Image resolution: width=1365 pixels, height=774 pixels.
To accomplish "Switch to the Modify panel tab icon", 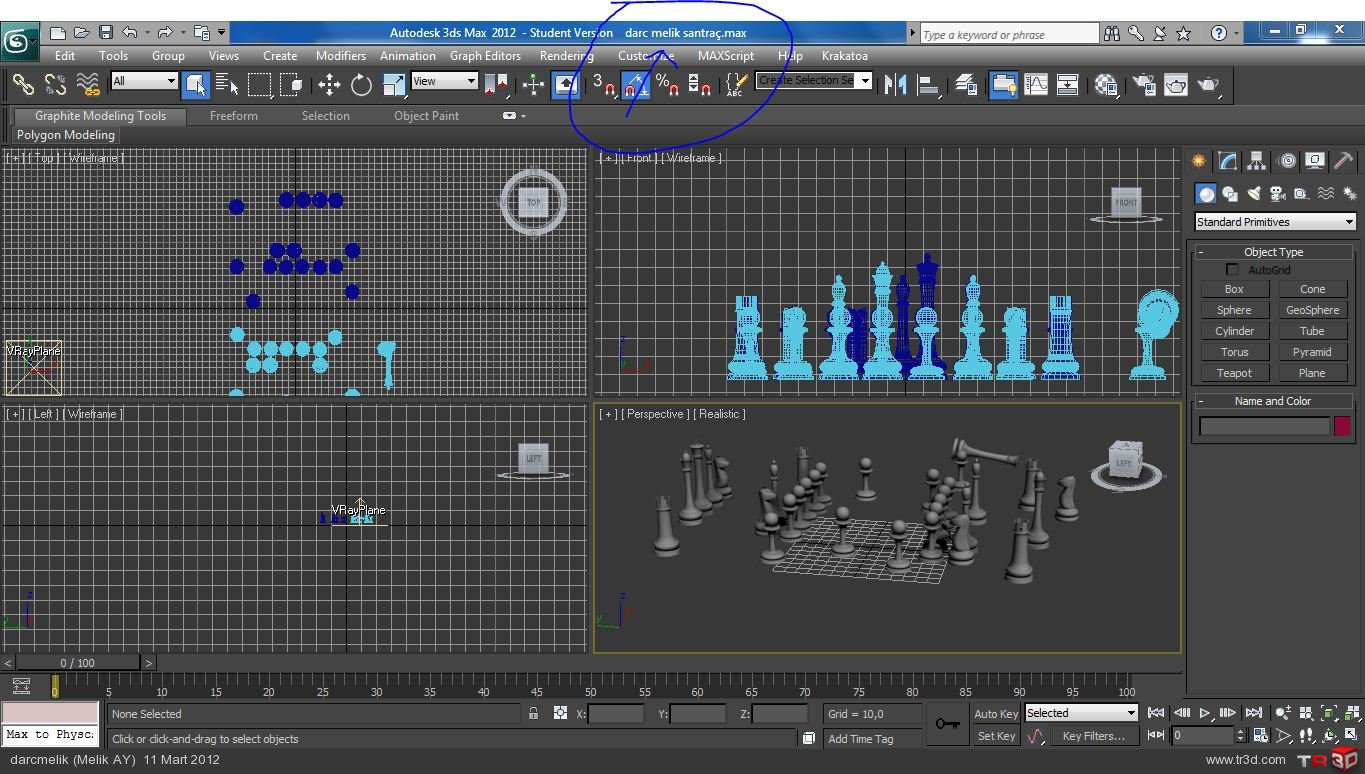I will 1227,161.
